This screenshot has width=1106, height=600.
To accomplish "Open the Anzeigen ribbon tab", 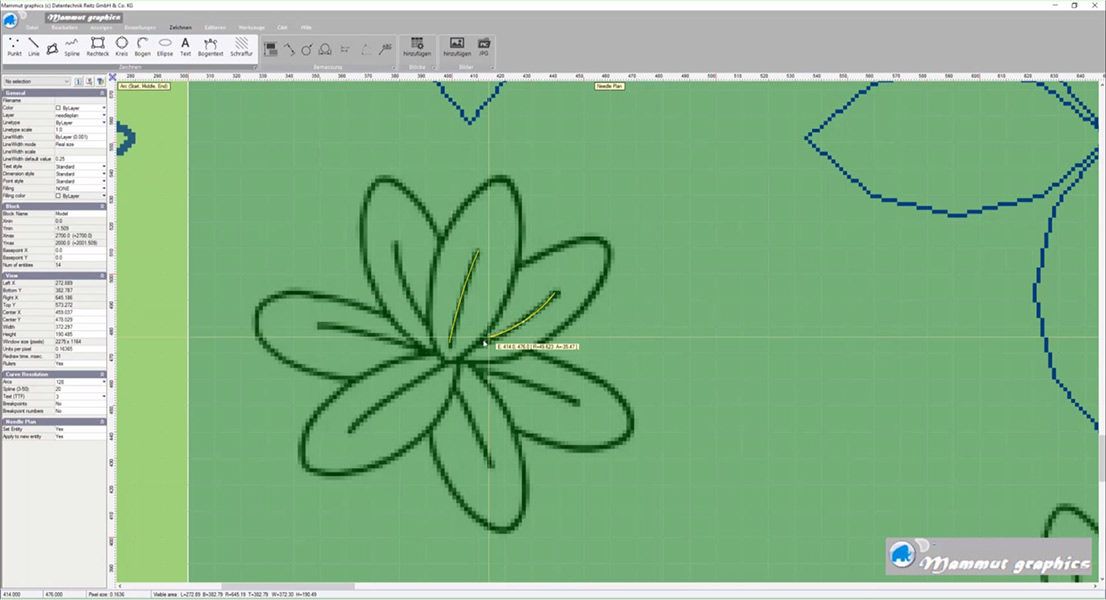I will point(101,27).
